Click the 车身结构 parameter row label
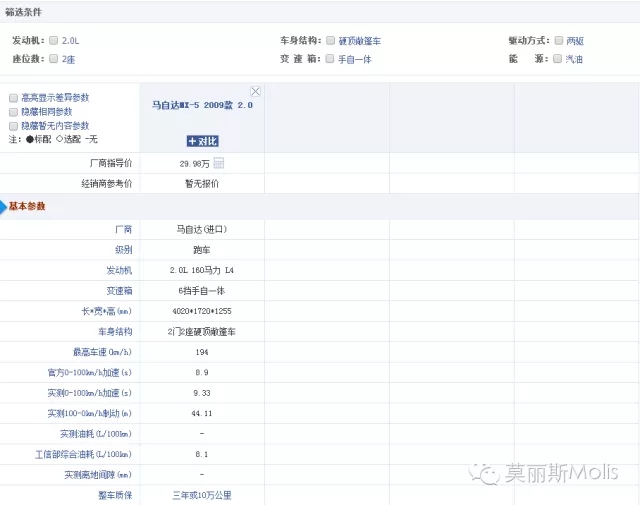 point(115,331)
